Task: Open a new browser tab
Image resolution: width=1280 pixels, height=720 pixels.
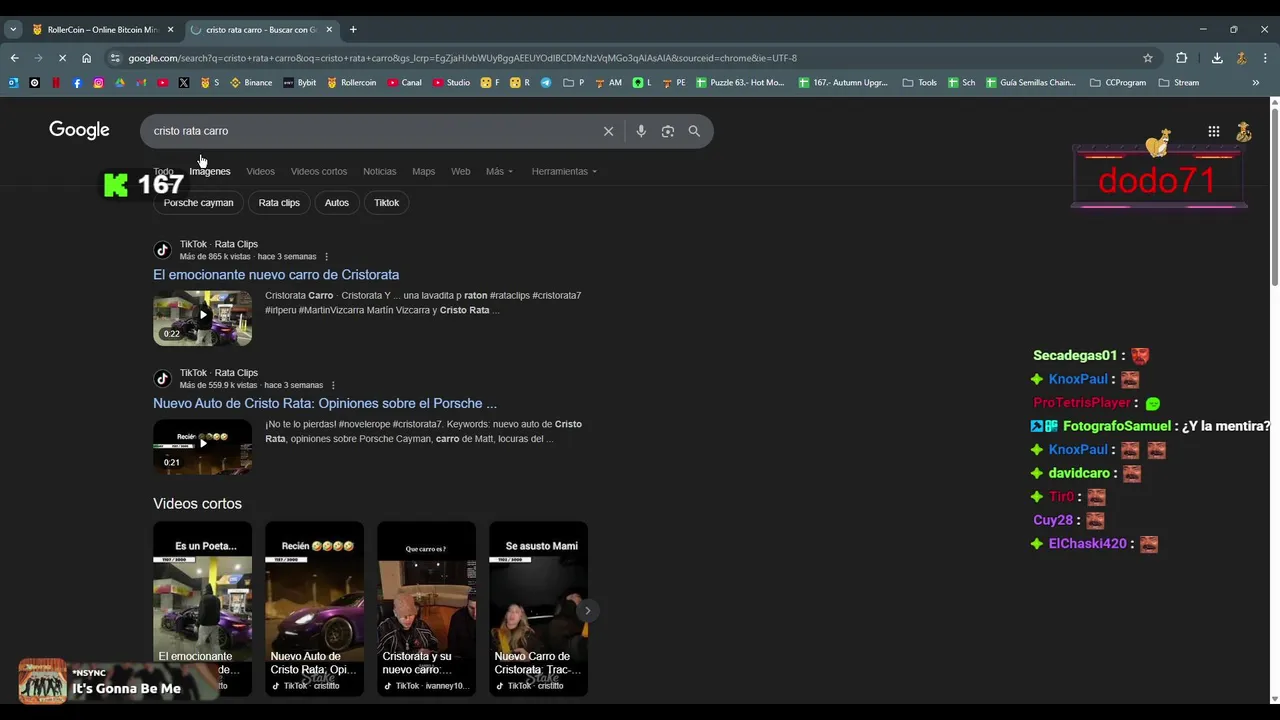Action: click(353, 29)
